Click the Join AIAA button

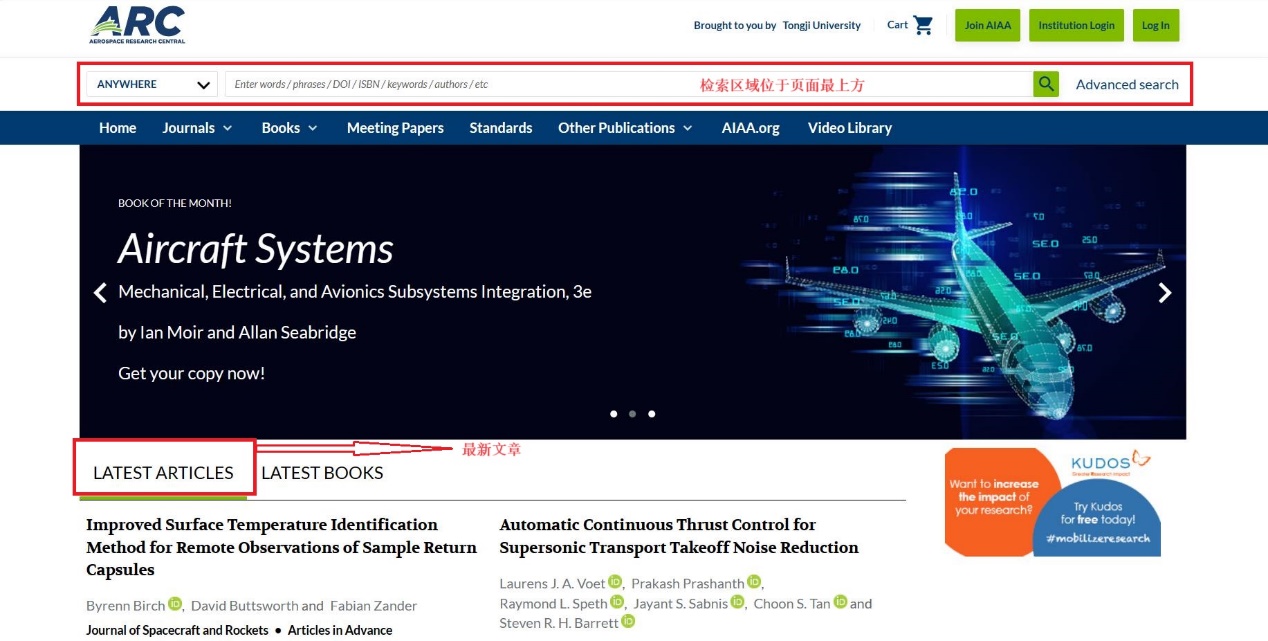pyautogui.click(x=988, y=25)
